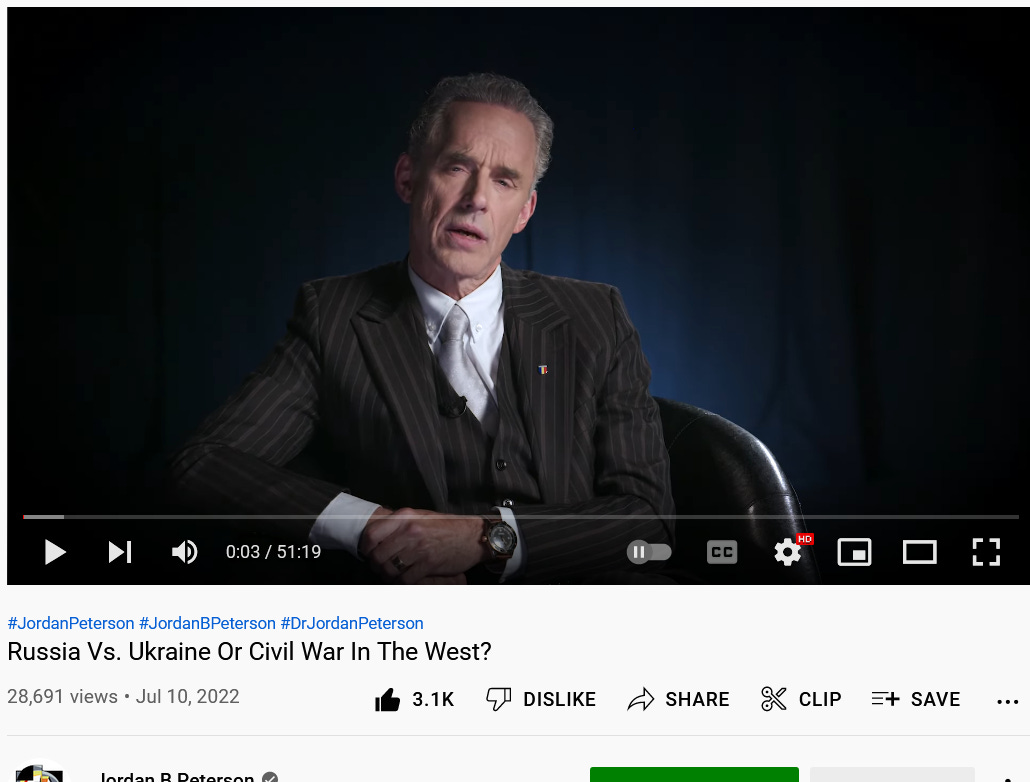Viewport: 1030px width, 782px height.
Task: Open the #JordanPeterson hashtag link
Action: (71, 623)
